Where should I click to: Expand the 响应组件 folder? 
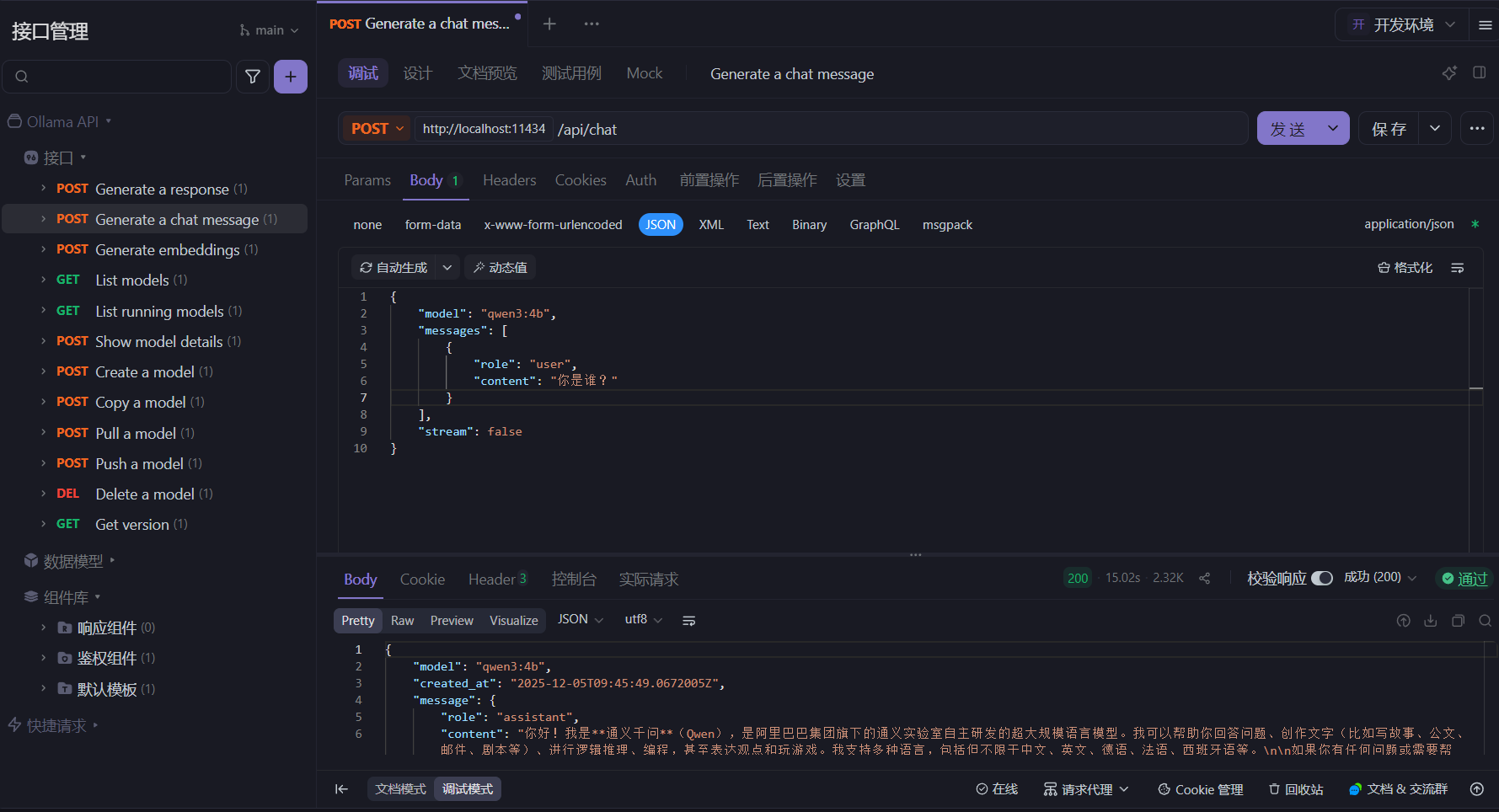pyautogui.click(x=43, y=628)
